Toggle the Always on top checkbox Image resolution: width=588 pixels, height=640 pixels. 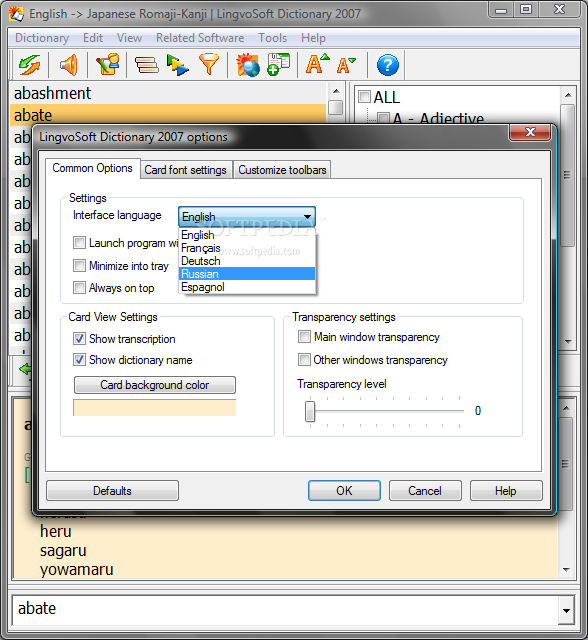pyautogui.click(x=79, y=287)
